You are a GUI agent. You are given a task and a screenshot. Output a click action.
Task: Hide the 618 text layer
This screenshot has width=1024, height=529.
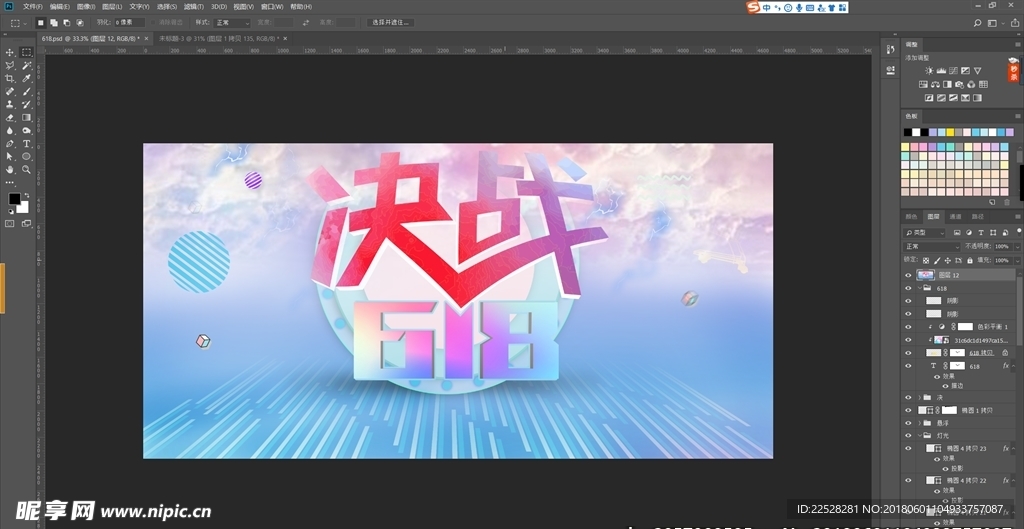(908, 366)
